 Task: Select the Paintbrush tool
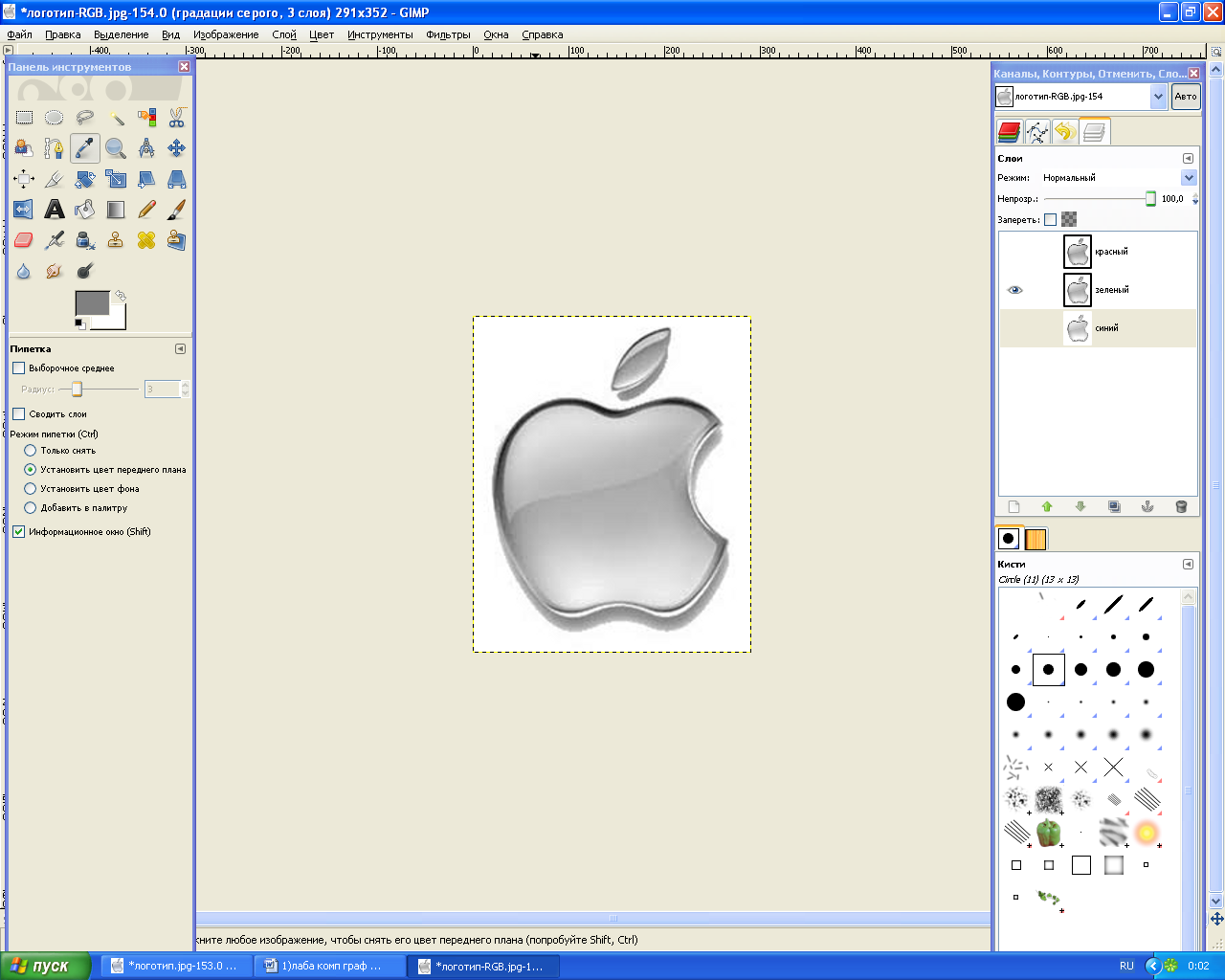click(177, 210)
